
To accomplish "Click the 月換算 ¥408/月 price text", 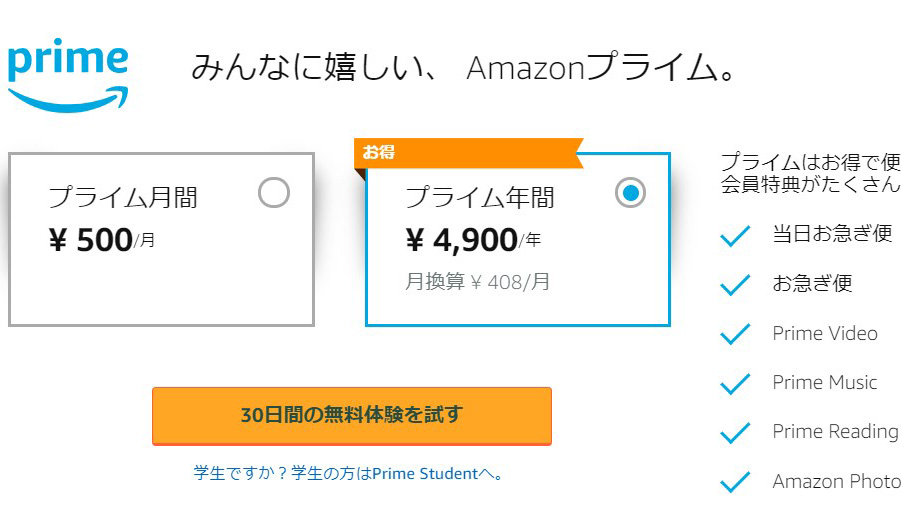I will click(x=477, y=282).
